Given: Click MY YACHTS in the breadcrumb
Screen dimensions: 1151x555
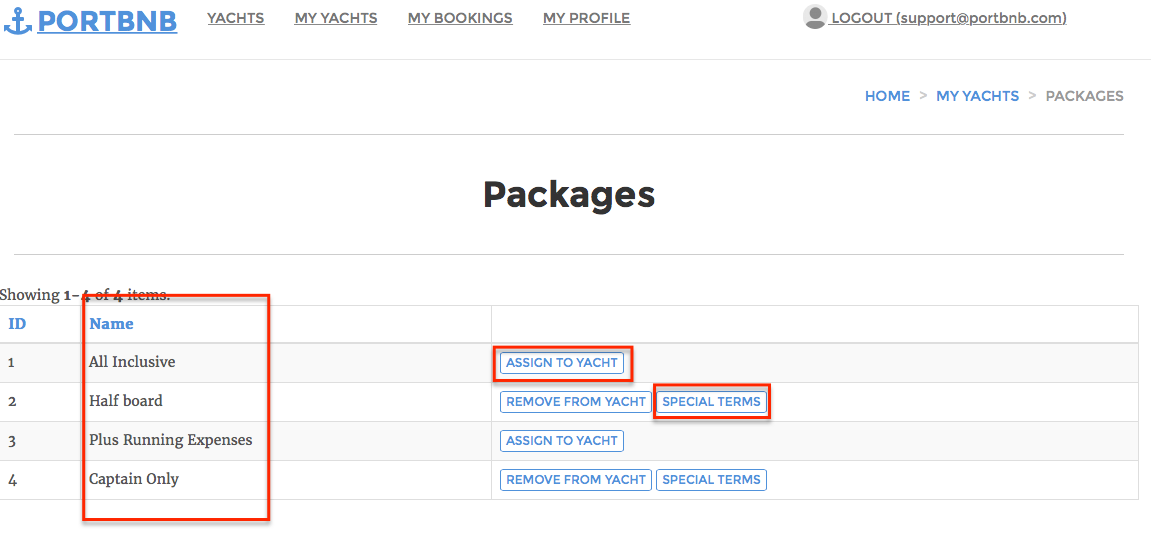Looking at the screenshot, I should coord(977,96).
